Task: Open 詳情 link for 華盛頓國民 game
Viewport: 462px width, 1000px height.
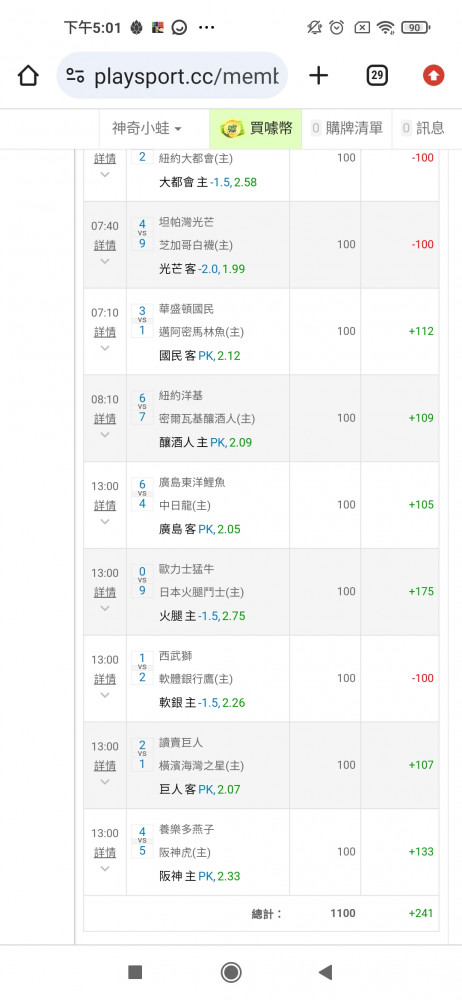Action: pos(105,332)
